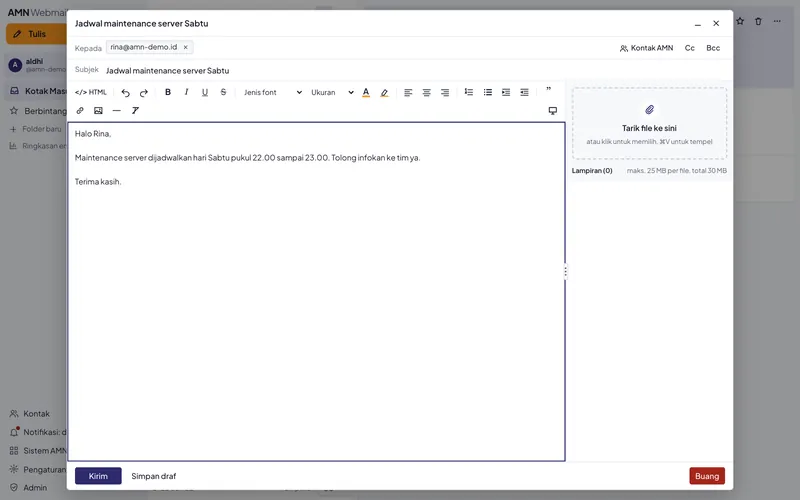Add Bcc recipients field
800x500 pixels.
click(713, 48)
